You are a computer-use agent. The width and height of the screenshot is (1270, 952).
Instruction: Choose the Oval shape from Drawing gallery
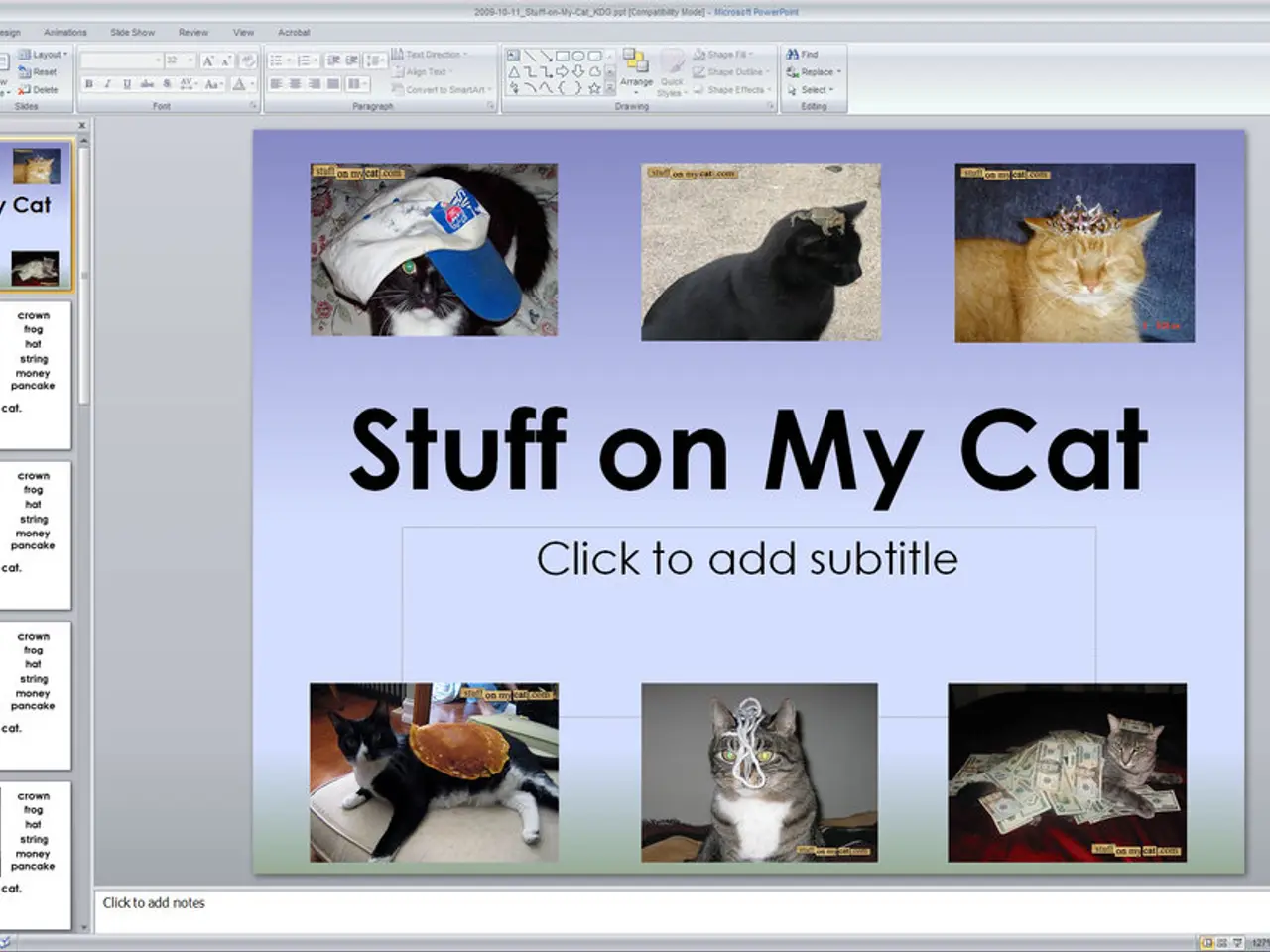(577, 56)
